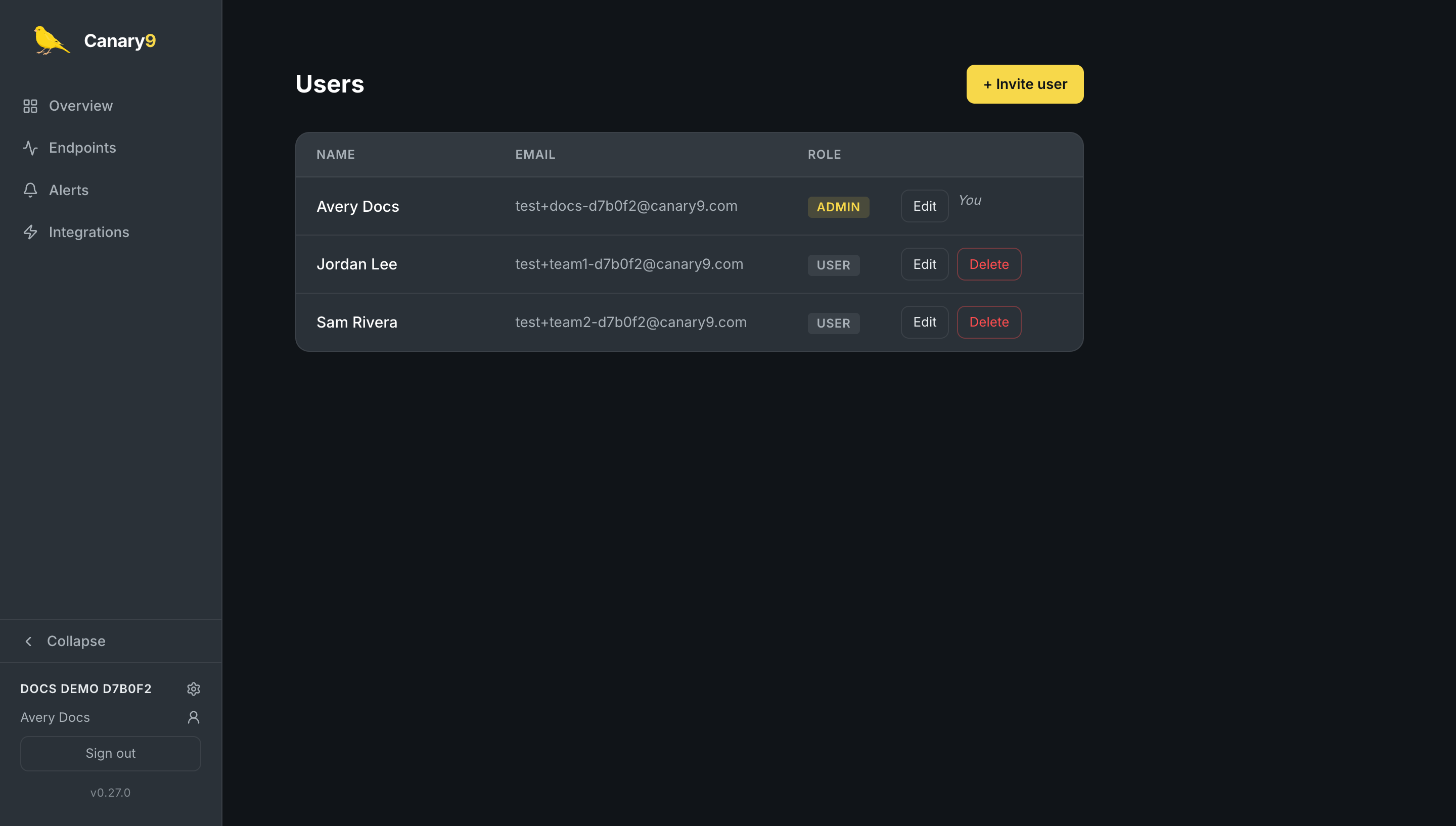Click the NAME column header

point(335,154)
